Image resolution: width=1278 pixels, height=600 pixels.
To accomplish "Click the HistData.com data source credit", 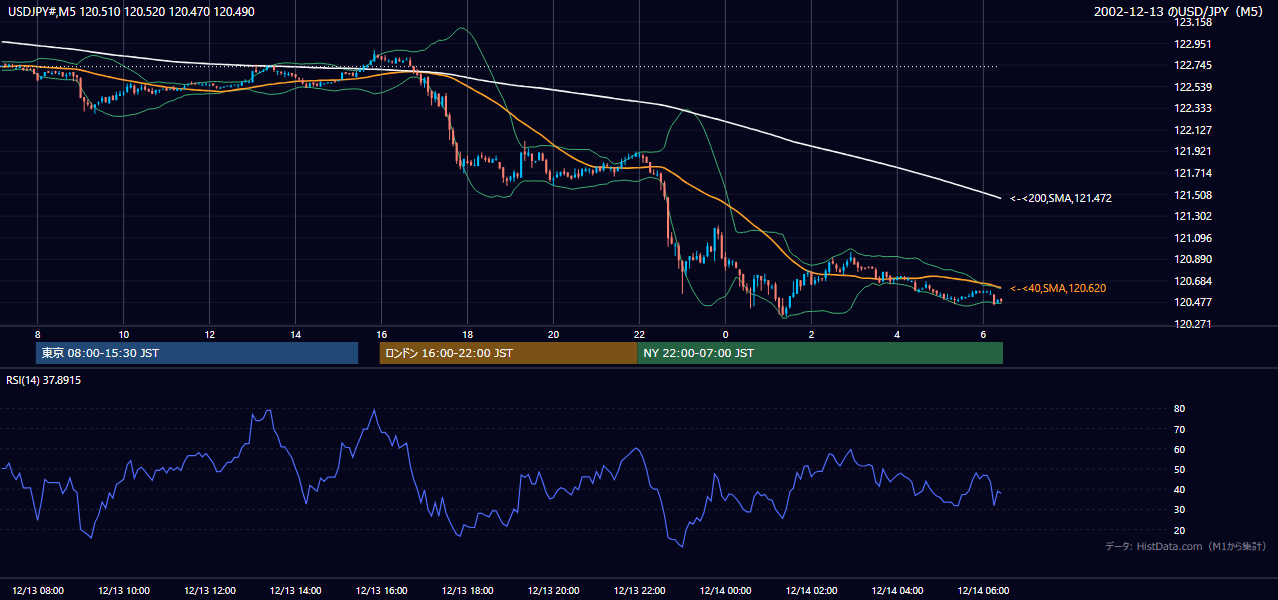I will coord(1186,546).
